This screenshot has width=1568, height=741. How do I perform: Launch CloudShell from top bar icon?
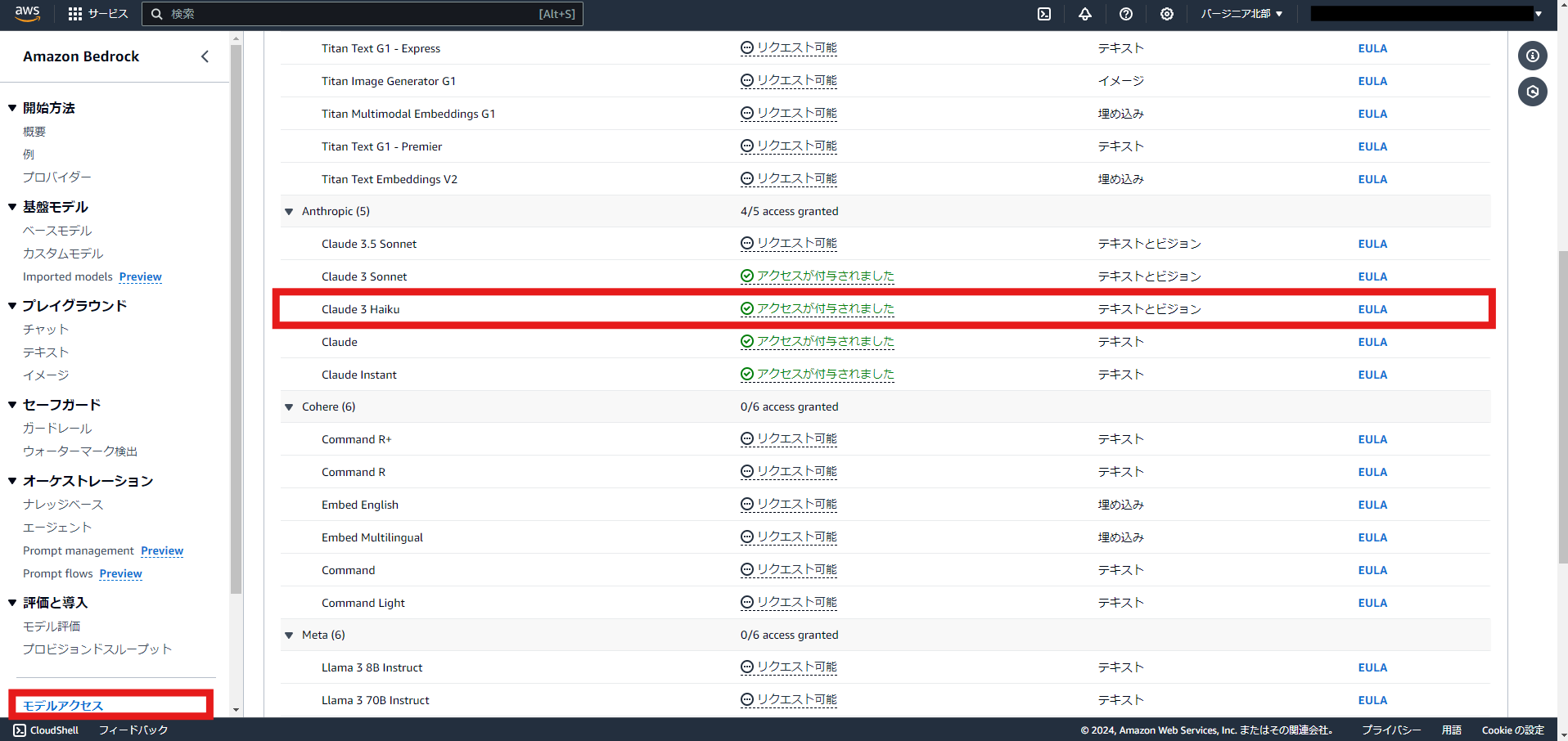1044,14
